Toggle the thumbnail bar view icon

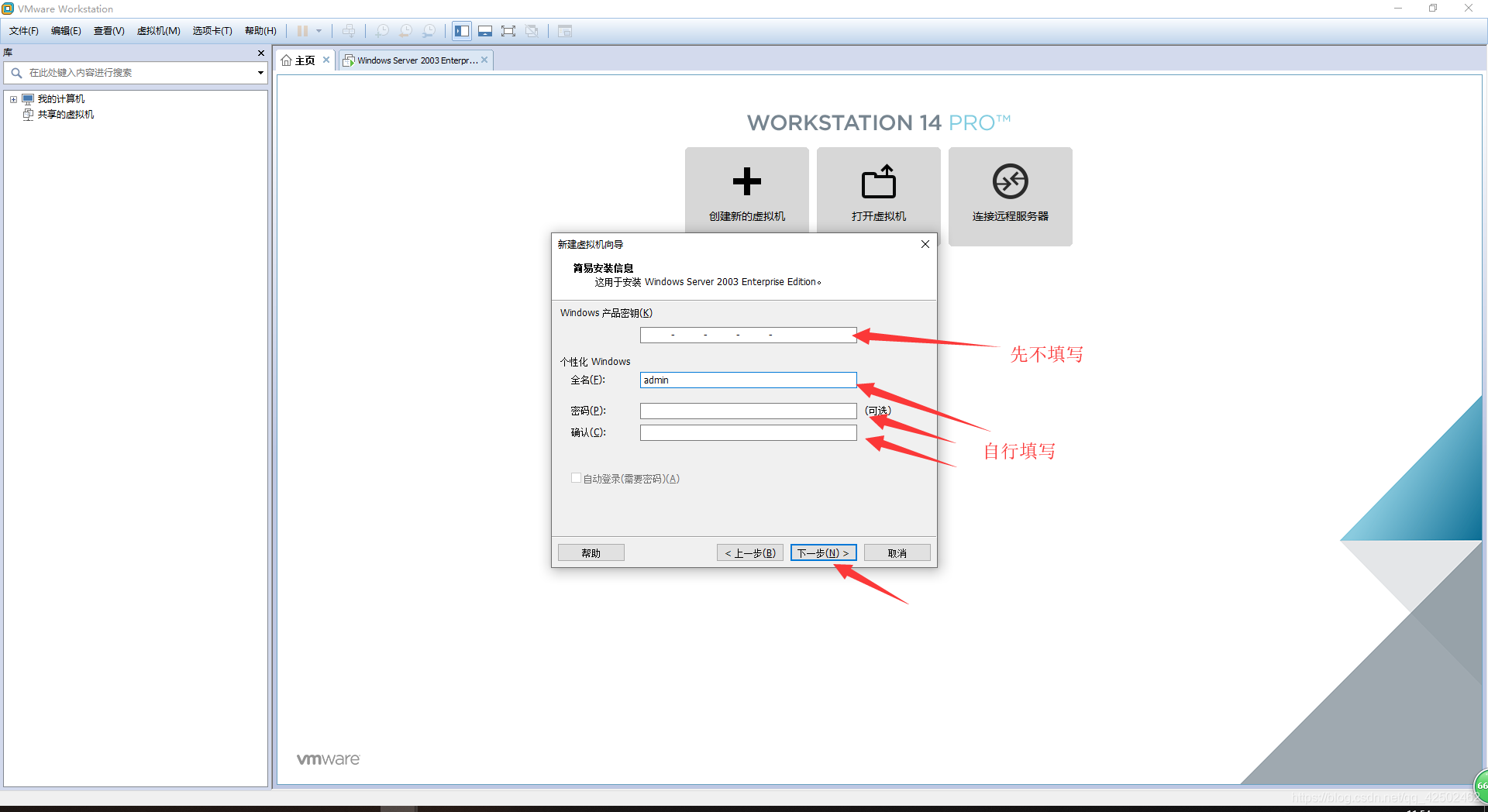point(485,31)
